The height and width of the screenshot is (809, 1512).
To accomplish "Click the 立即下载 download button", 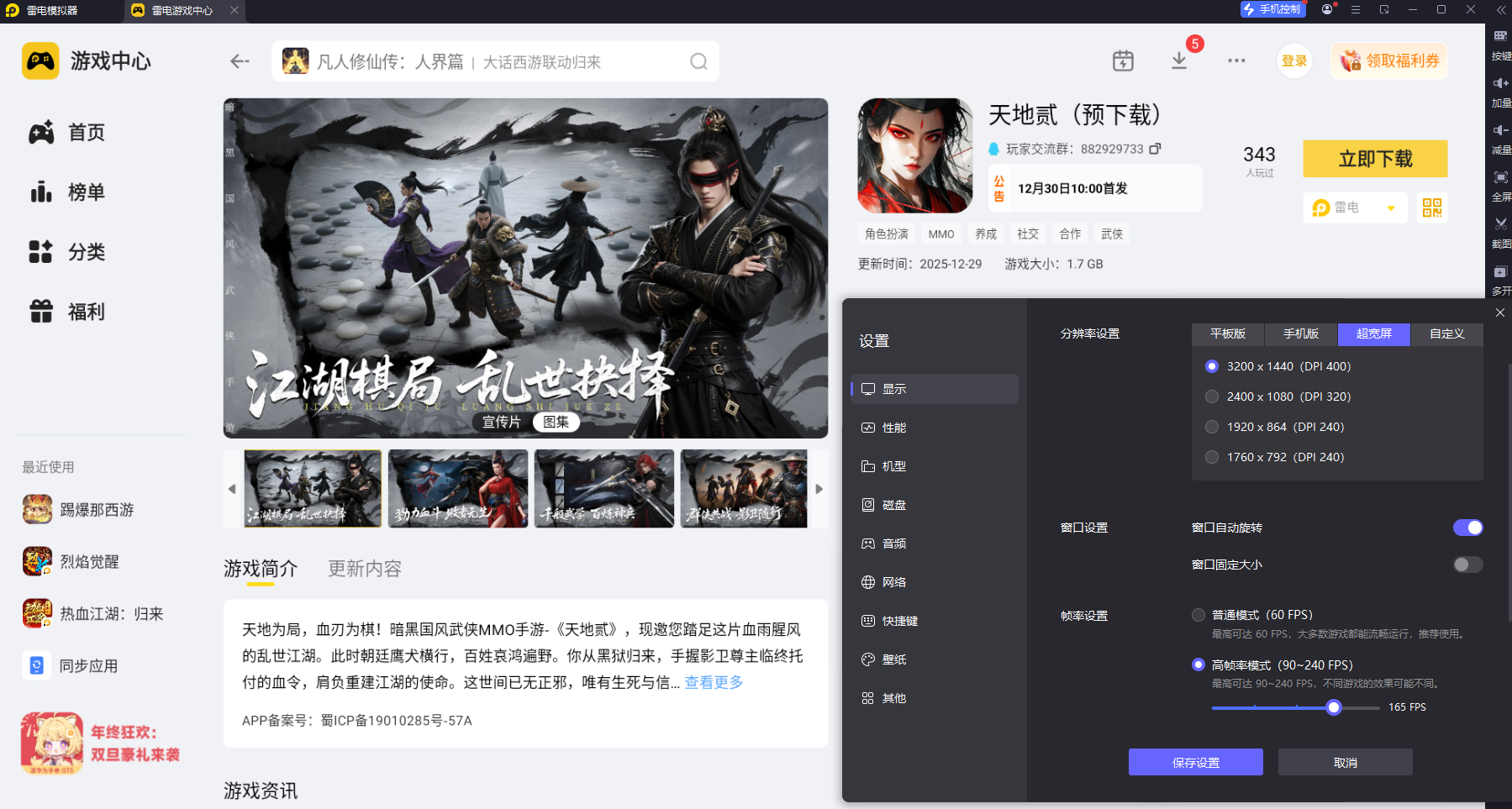I will (1375, 159).
